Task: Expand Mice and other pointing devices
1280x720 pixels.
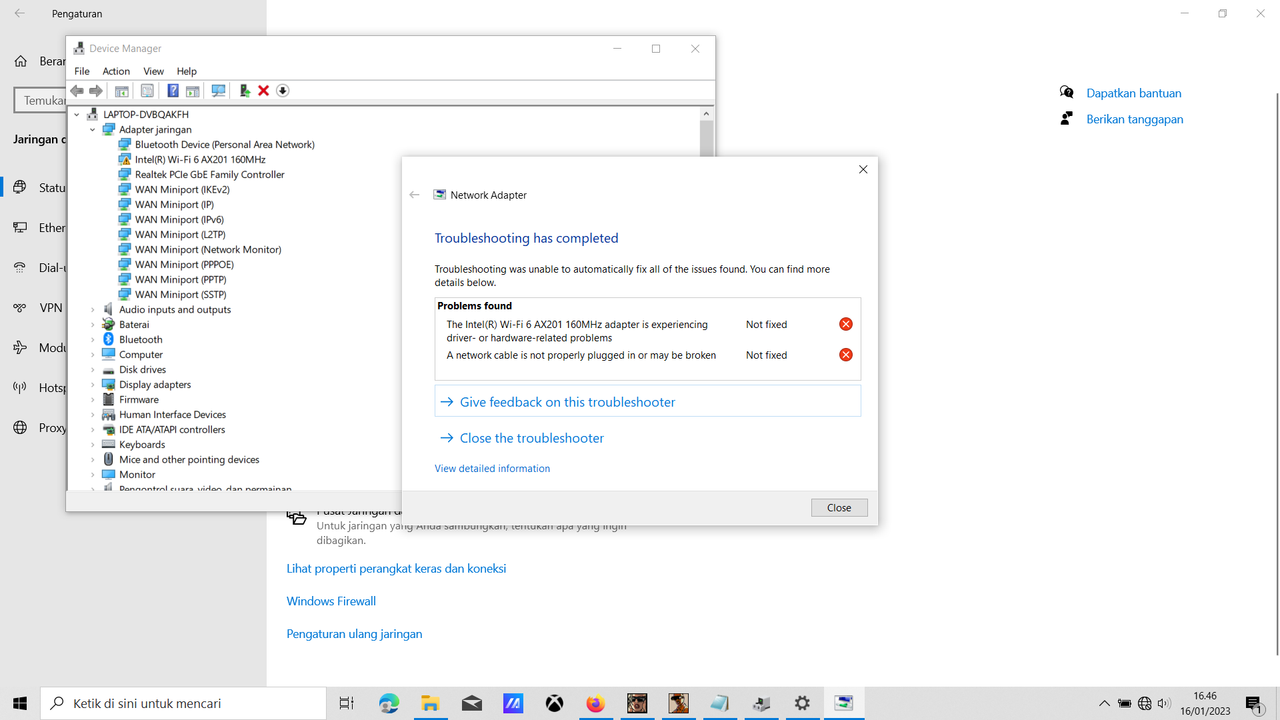Action: click(x=93, y=460)
